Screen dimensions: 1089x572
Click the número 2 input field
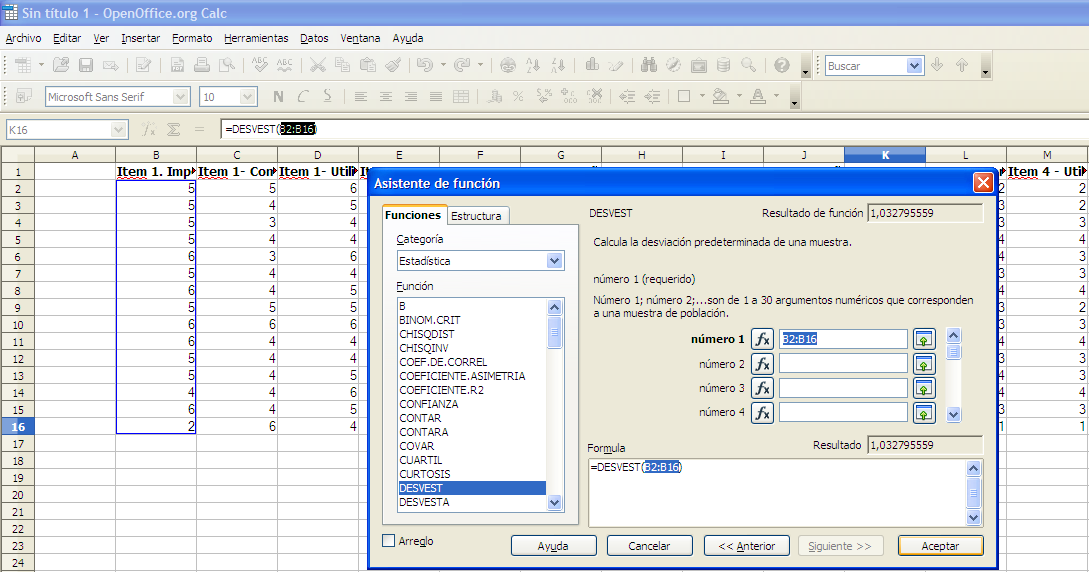843,364
